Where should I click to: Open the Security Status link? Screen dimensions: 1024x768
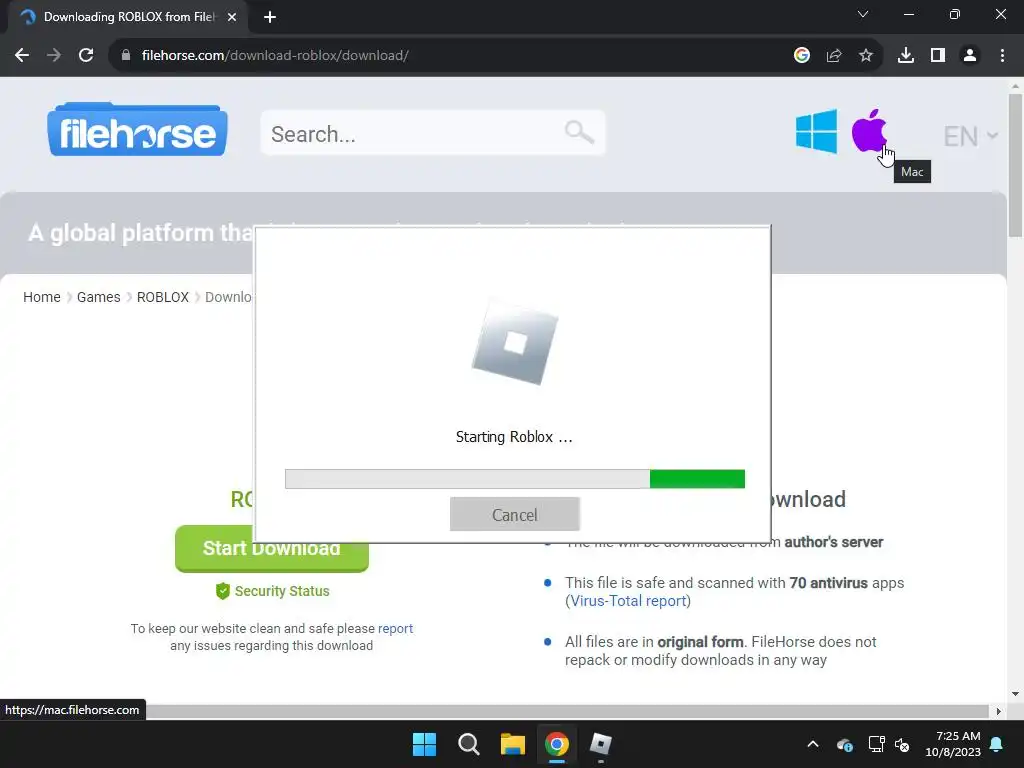coord(282,591)
